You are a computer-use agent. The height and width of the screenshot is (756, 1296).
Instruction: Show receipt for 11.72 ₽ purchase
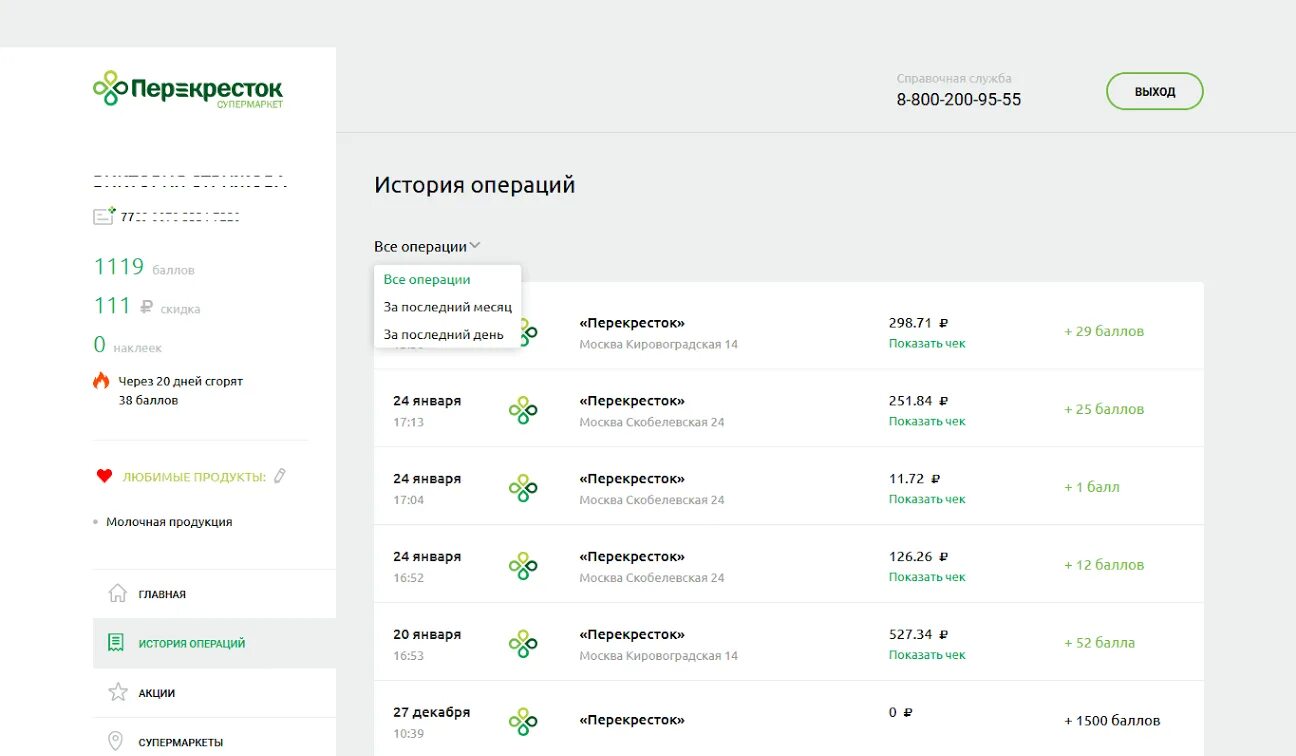(x=927, y=499)
